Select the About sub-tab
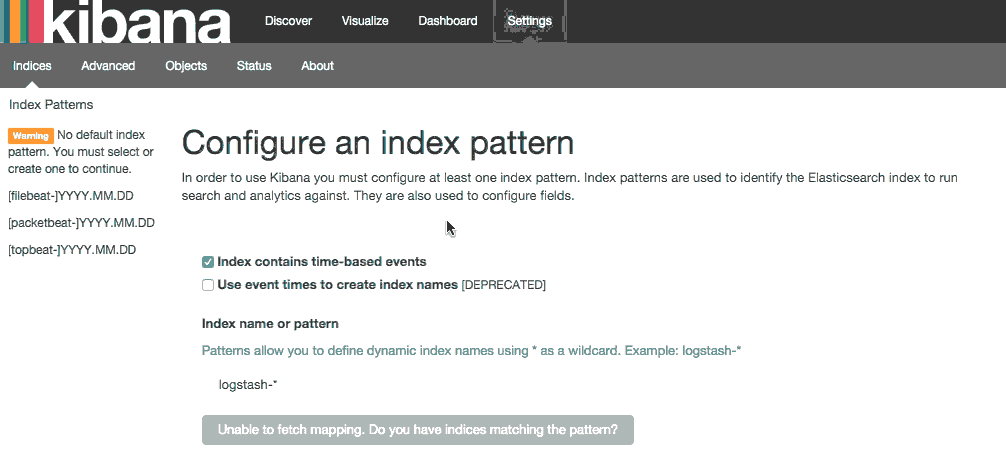The height and width of the screenshot is (476, 1006). click(x=318, y=65)
